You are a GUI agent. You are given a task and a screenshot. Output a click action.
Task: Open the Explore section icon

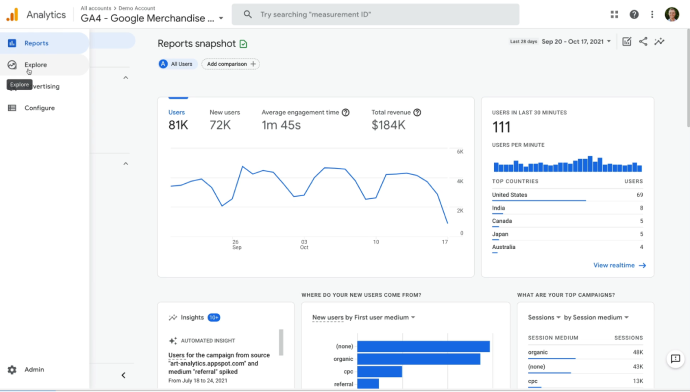pyautogui.click(x=12, y=65)
